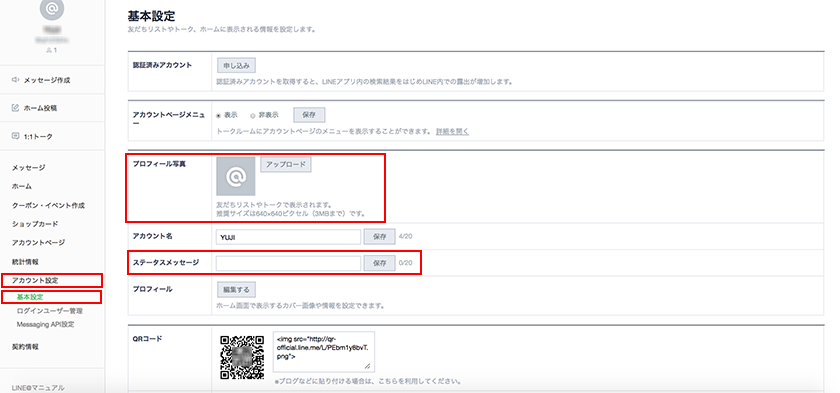Select ホーム in the sidebar menu
The image size is (840, 393).
click(21, 186)
